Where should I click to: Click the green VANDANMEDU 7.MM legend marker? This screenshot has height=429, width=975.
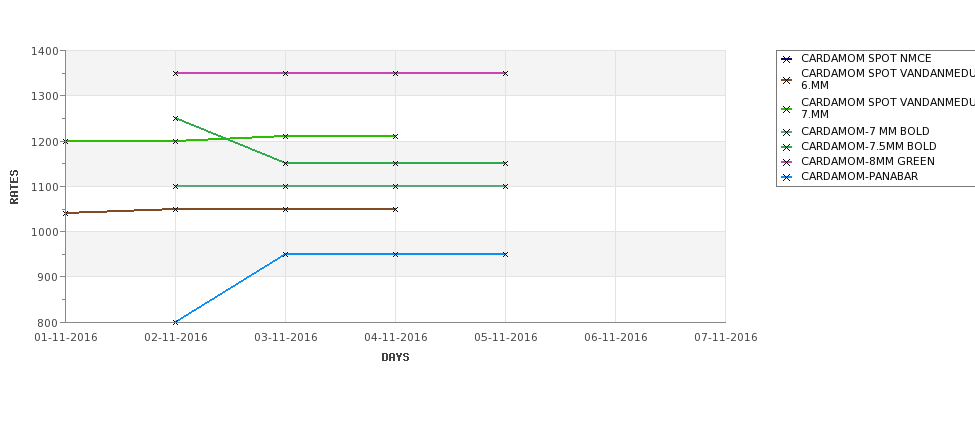[787, 109]
